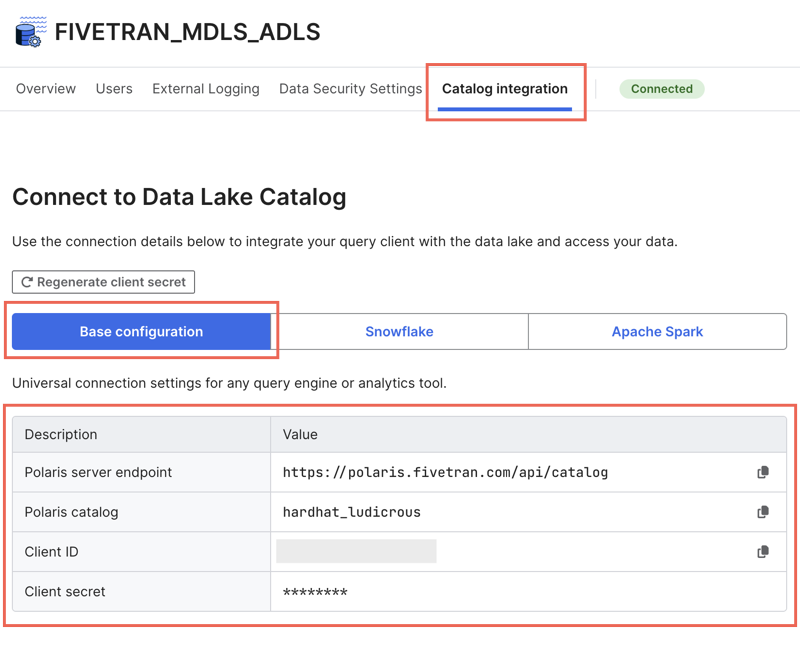Click the FIVETRAN_MDLS_ADLS database icon
Image resolution: width=800 pixels, height=662 pixels.
point(31,32)
